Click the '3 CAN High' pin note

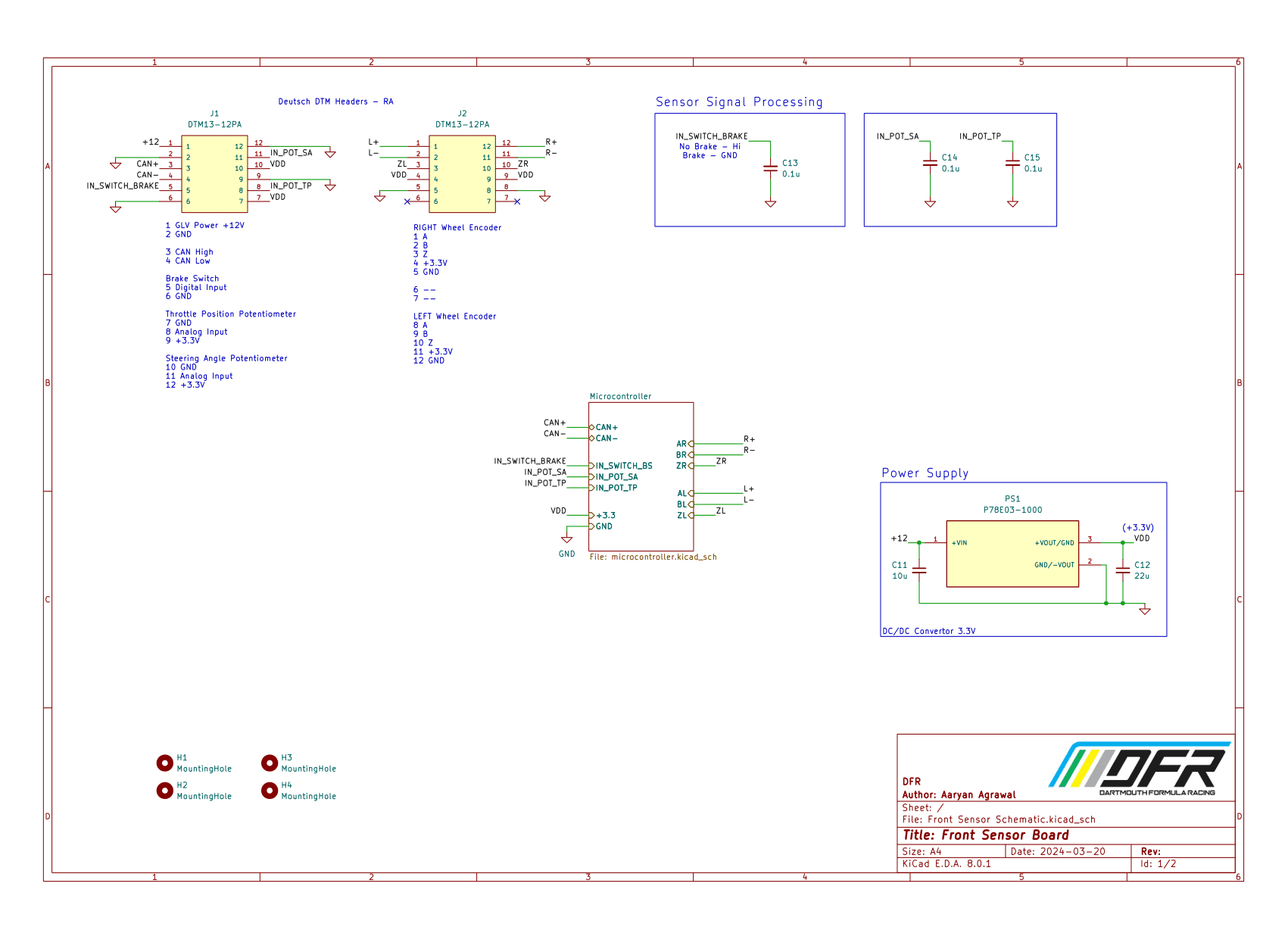(189, 252)
